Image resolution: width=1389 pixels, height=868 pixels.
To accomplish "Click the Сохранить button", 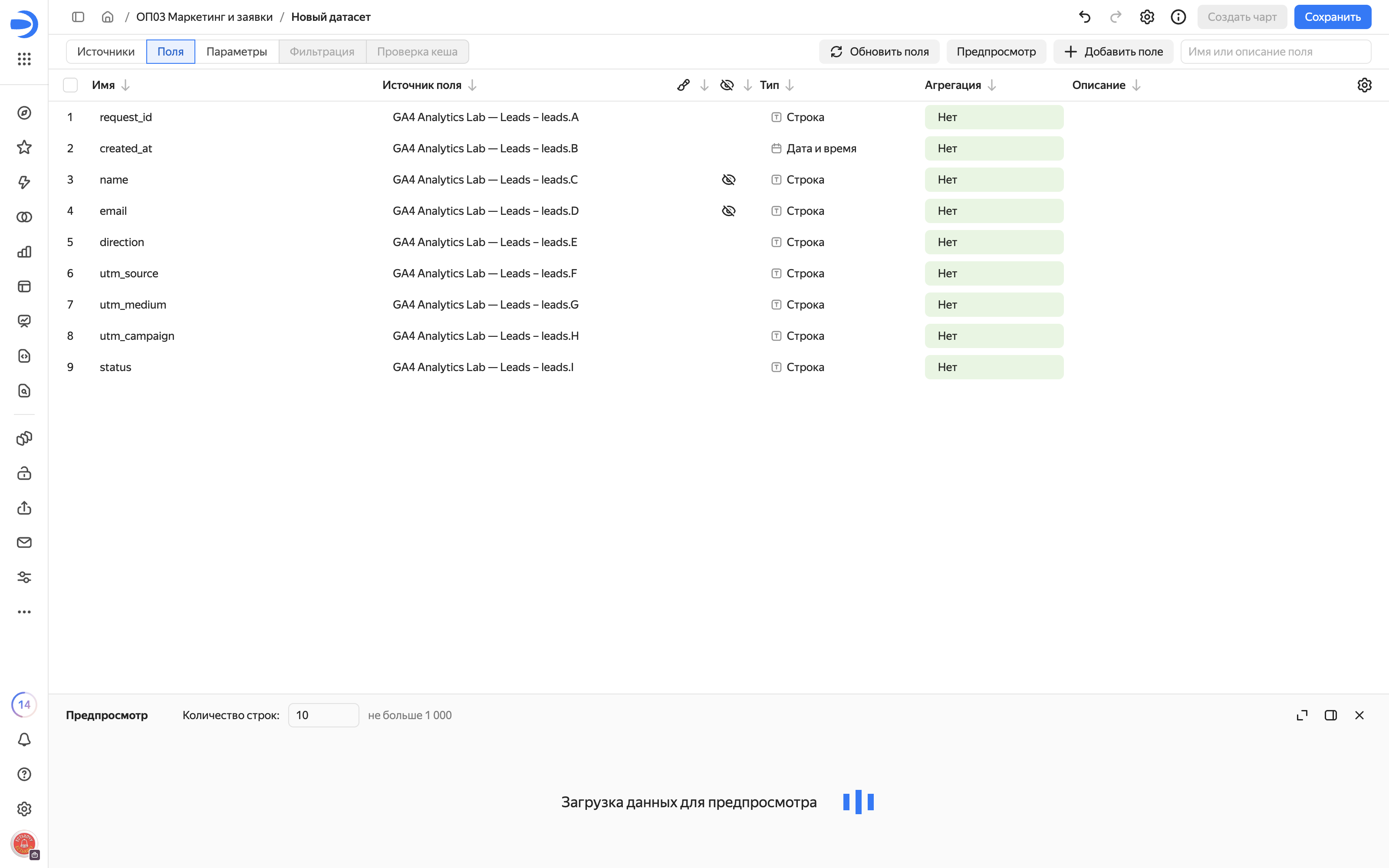I will pyautogui.click(x=1332, y=17).
